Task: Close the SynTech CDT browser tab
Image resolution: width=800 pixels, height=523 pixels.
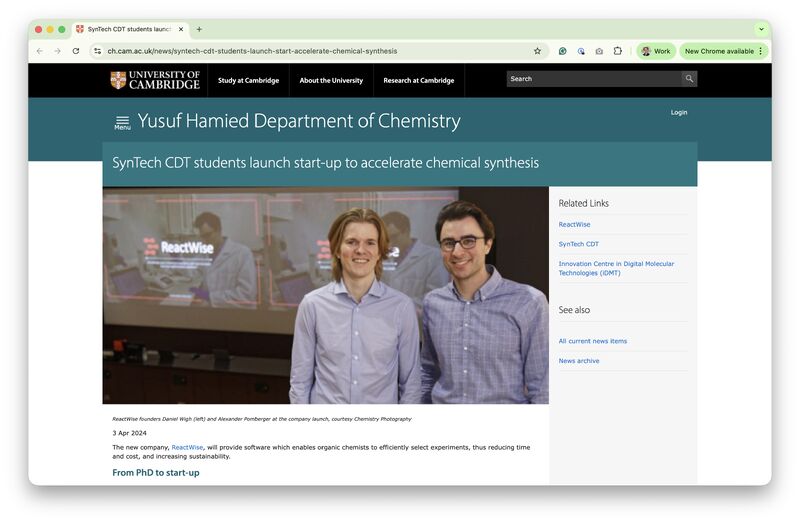Action: pyautogui.click(x=181, y=29)
